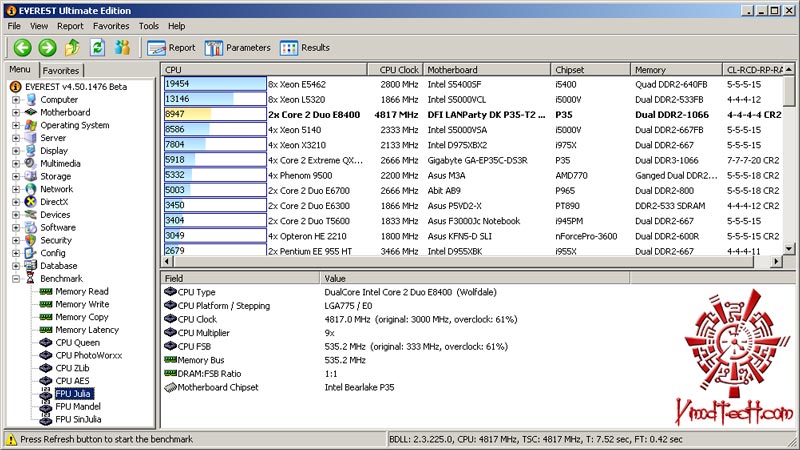
Task: Go up one level with the up arrow icon
Action: pyautogui.click(x=72, y=47)
